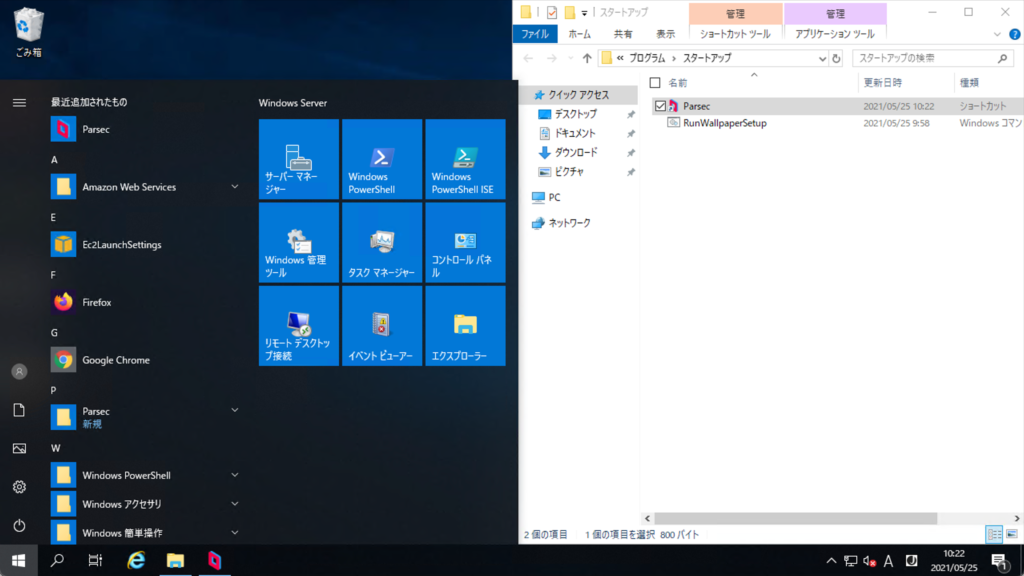Open Task View on the taskbar
Viewport: 1024px width, 576px height.
click(x=95, y=560)
